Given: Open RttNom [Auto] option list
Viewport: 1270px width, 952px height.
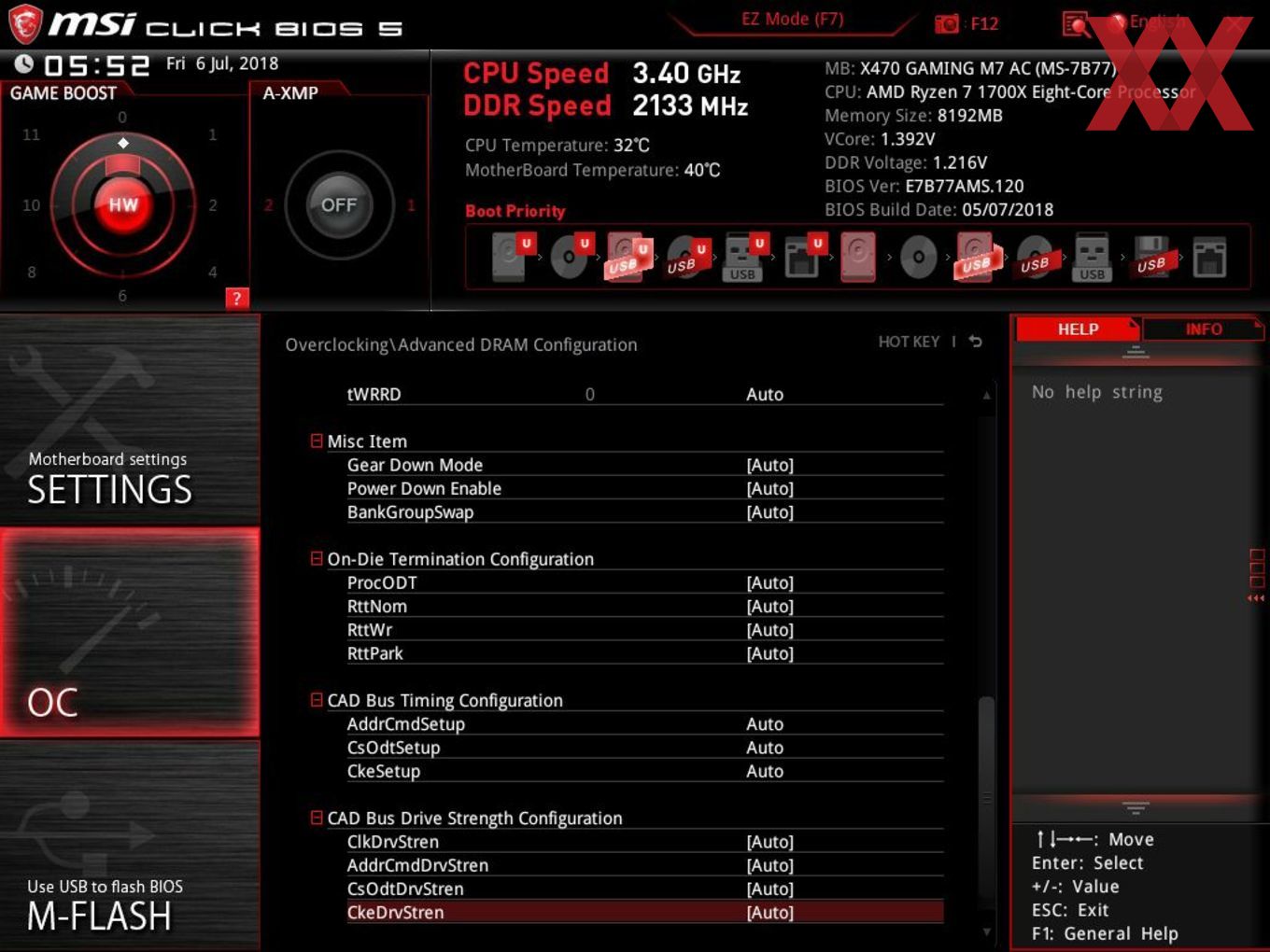Looking at the screenshot, I should click(769, 606).
